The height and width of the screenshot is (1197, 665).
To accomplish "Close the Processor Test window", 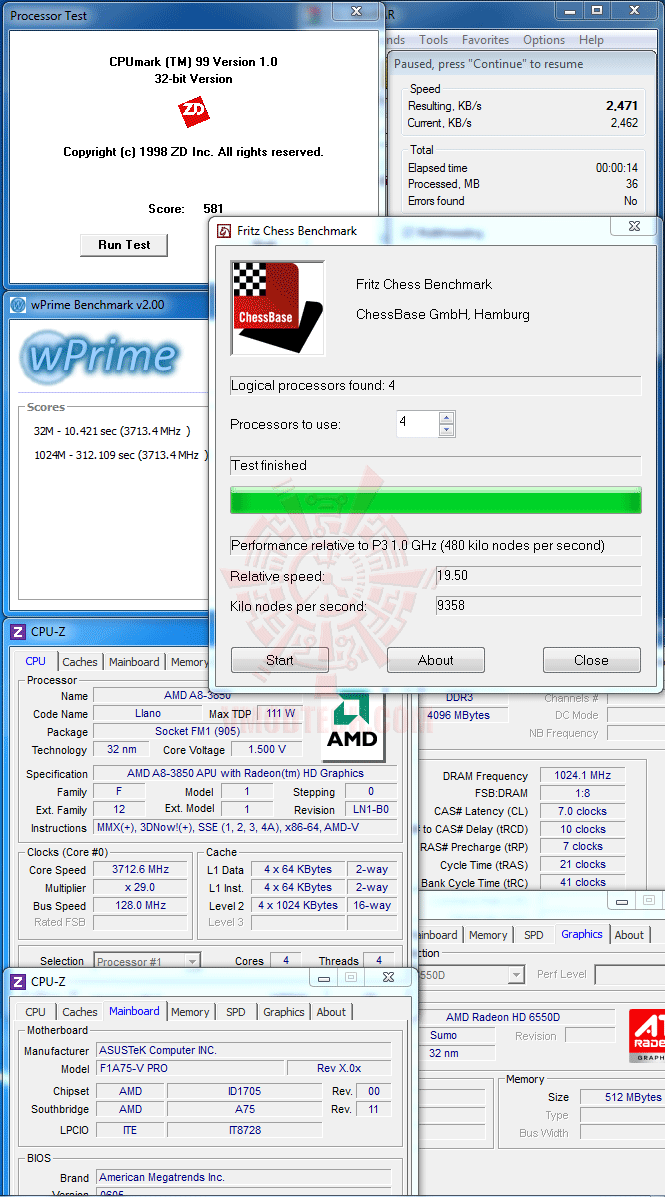I will point(357,11).
